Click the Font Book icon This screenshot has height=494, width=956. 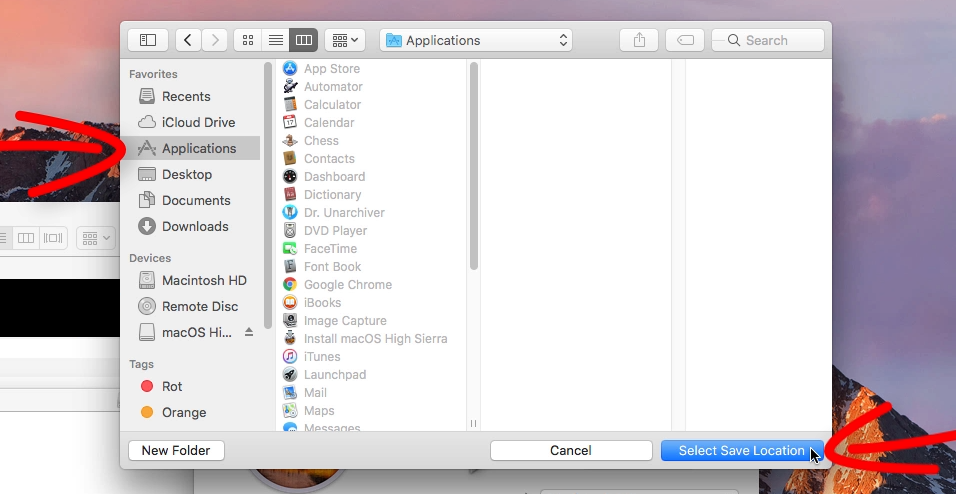point(290,267)
